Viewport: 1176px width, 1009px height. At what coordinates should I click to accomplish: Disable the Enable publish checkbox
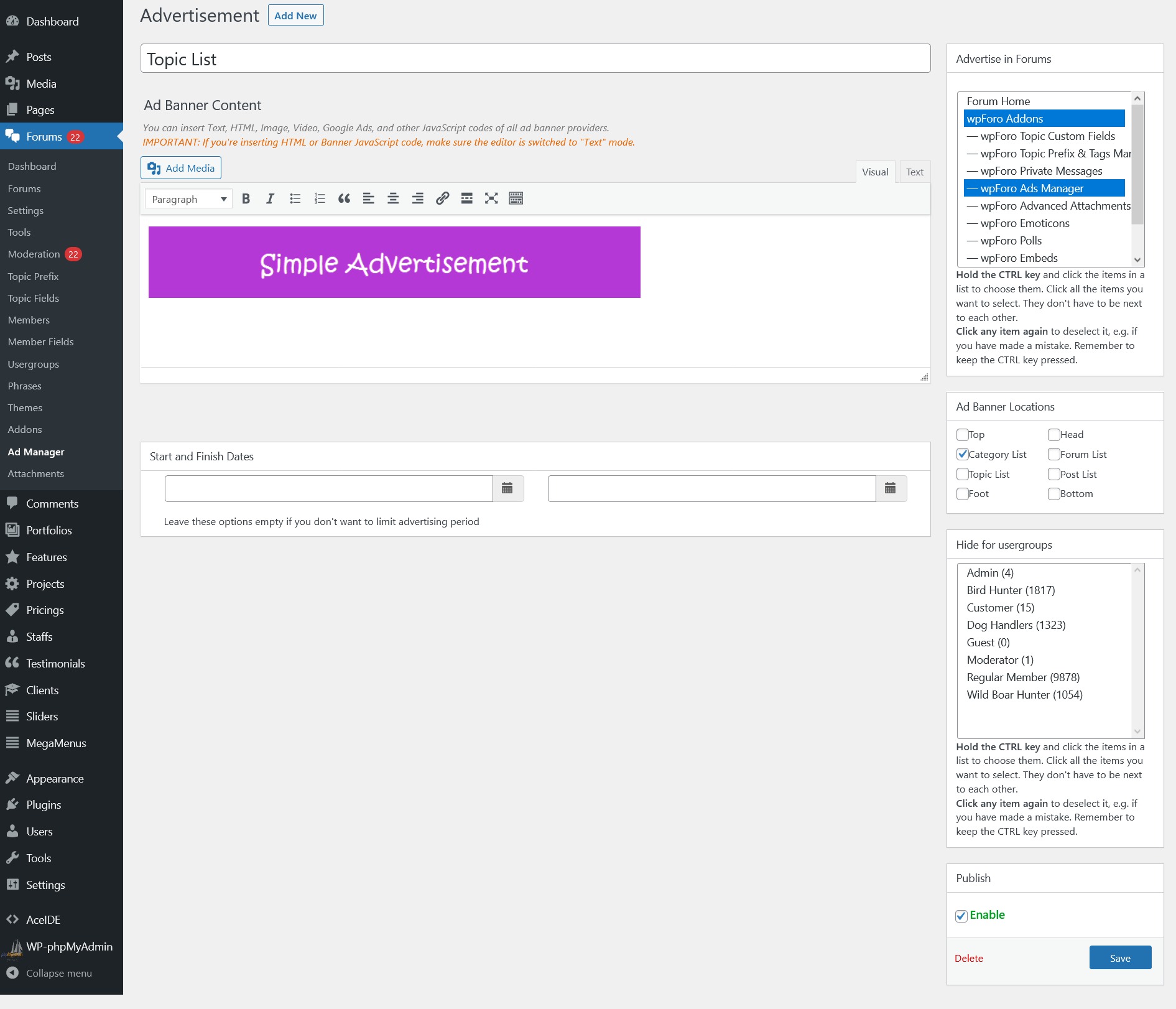coord(961,916)
